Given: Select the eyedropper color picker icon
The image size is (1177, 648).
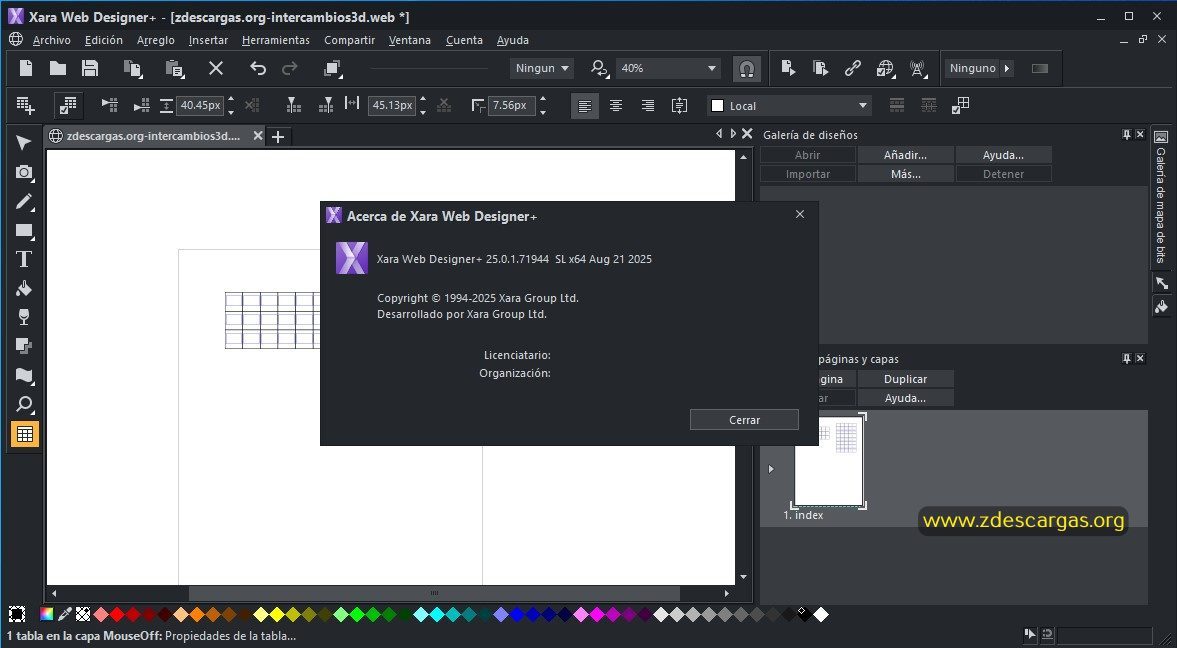Looking at the screenshot, I should 65,614.
